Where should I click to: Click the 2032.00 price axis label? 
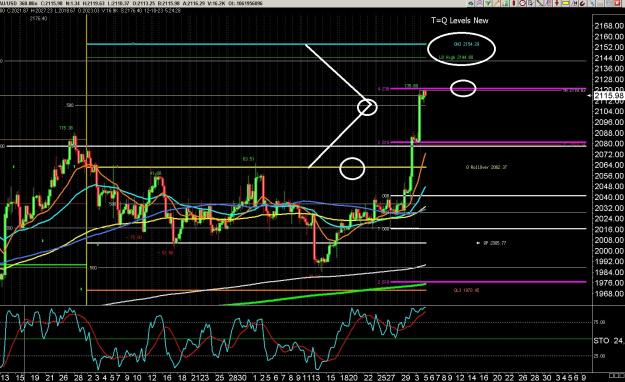pos(609,208)
